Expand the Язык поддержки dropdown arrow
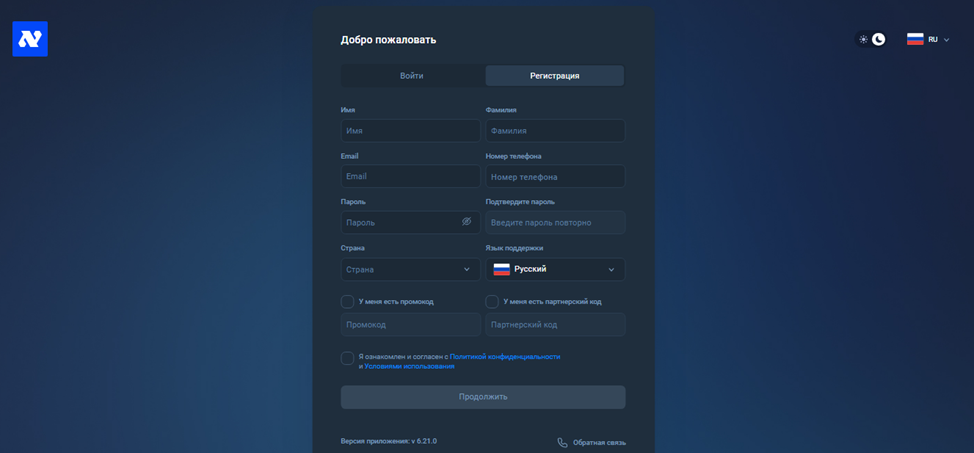This screenshot has width=974, height=453. click(x=611, y=269)
